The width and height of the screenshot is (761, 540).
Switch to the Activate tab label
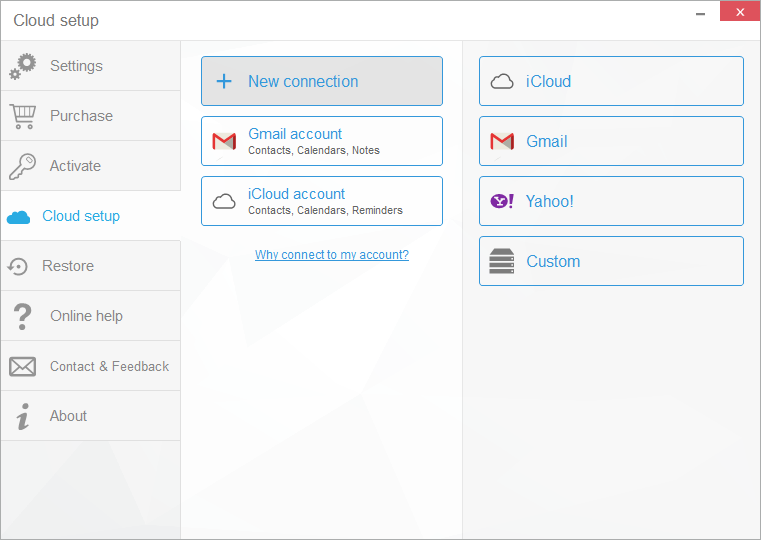tap(75, 166)
